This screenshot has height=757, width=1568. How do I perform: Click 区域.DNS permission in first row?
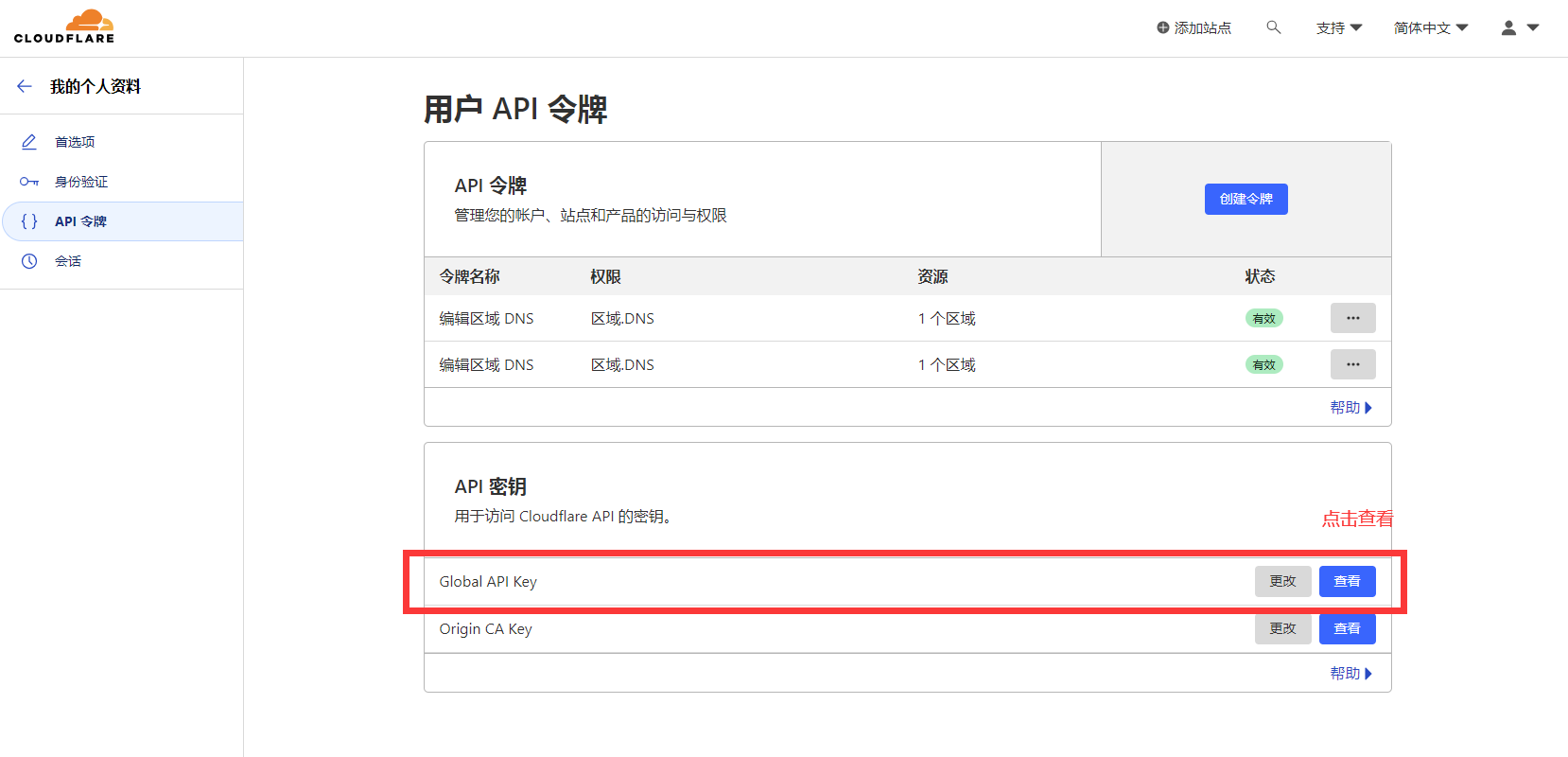(x=622, y=318)
